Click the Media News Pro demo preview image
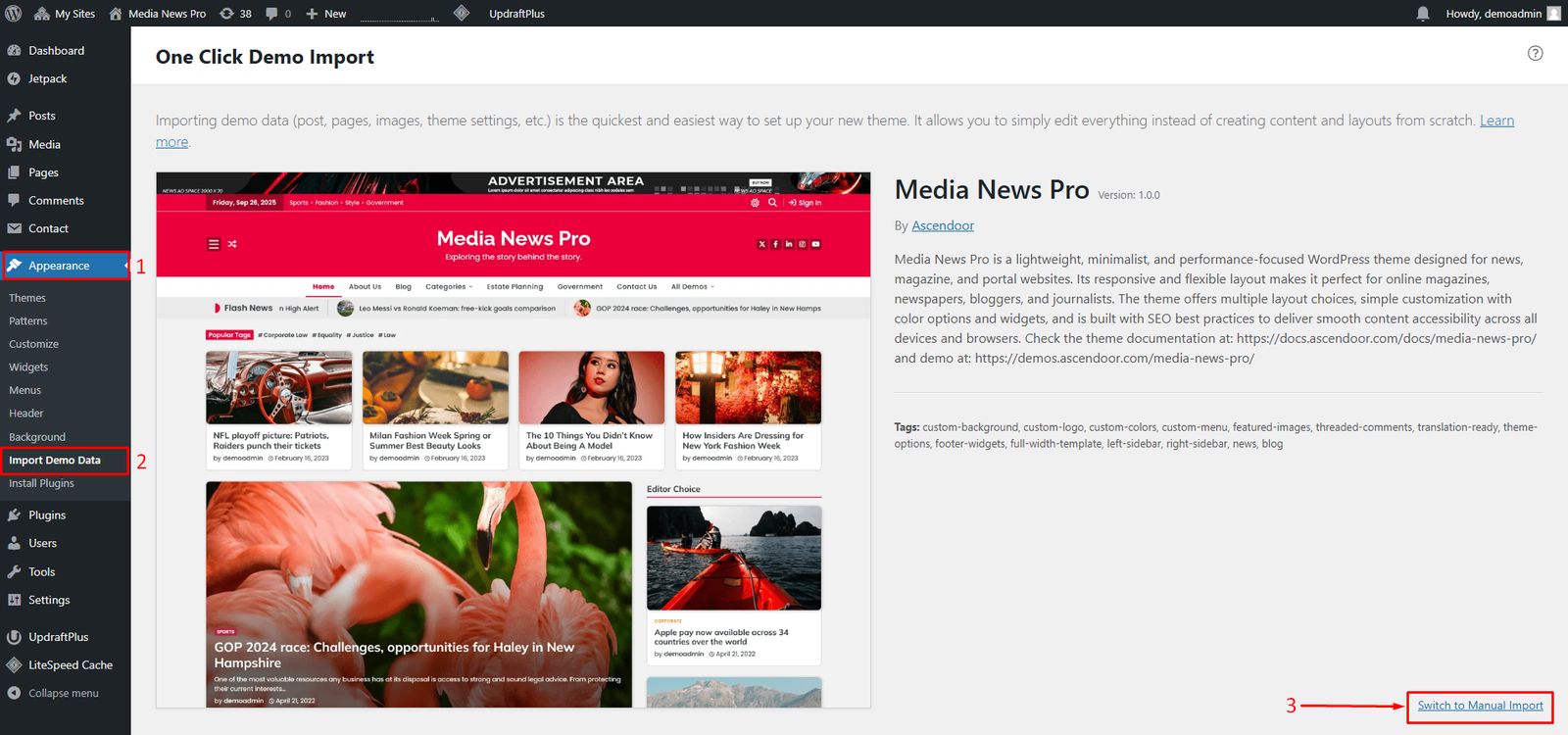1568x735 pixels. (x=513, y=440)
